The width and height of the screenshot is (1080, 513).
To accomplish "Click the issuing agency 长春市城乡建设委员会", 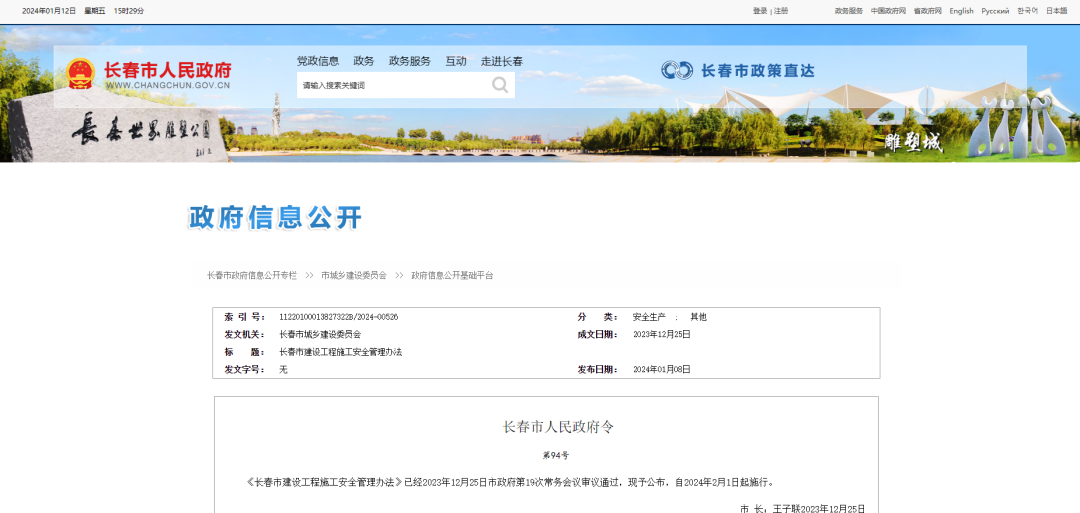I will click(x=320, y=335).
